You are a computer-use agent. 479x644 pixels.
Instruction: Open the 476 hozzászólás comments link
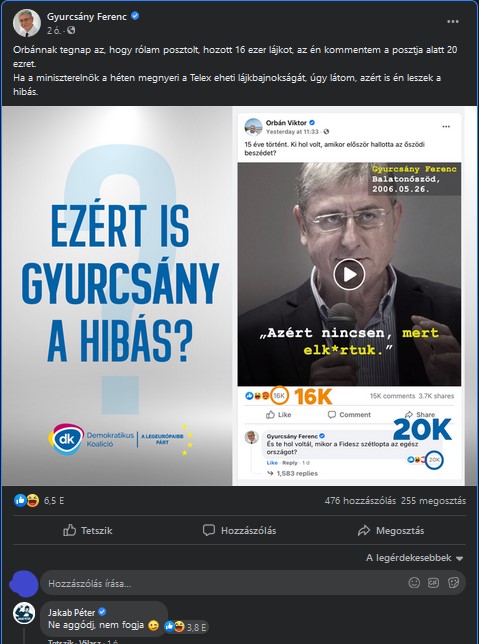(360, 501)
